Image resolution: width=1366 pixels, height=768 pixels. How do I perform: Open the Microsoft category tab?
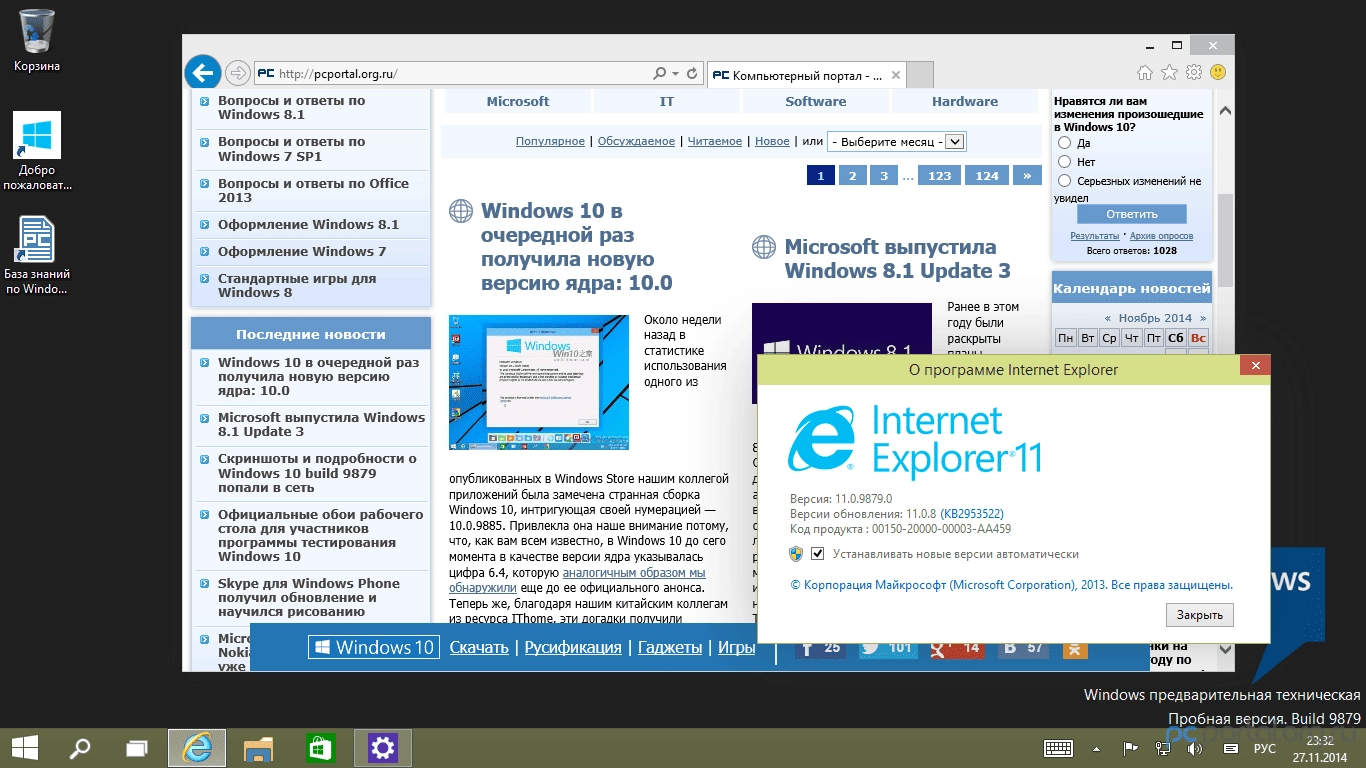point(518,101)
